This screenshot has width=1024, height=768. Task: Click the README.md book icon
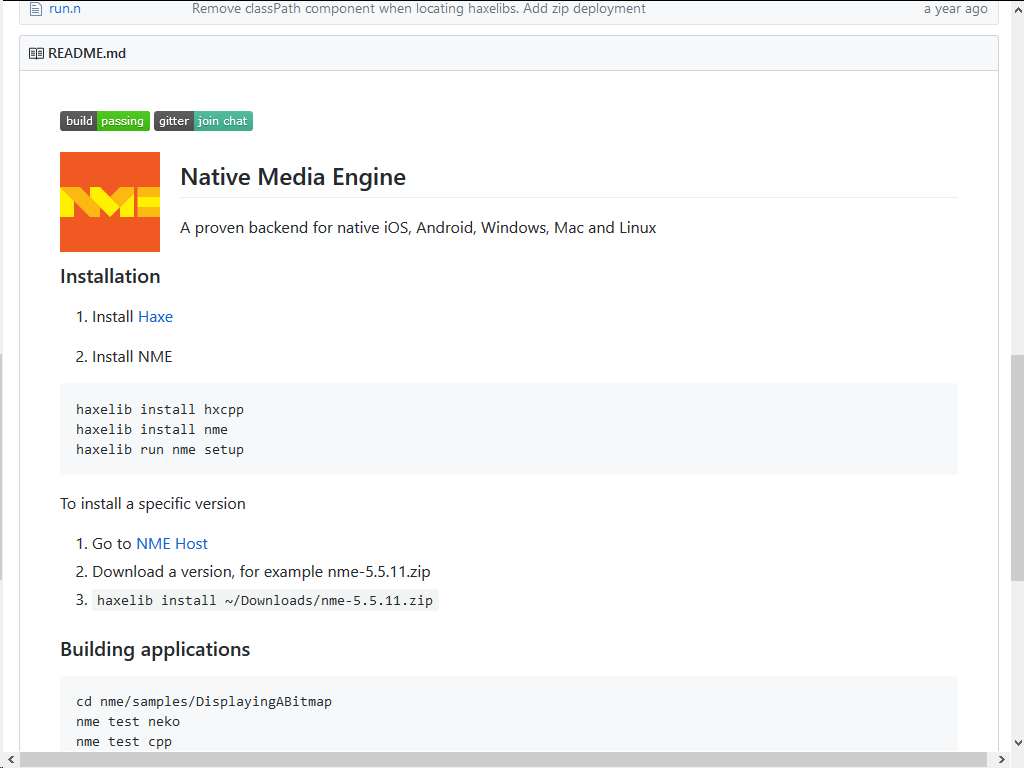pos(36,54)
